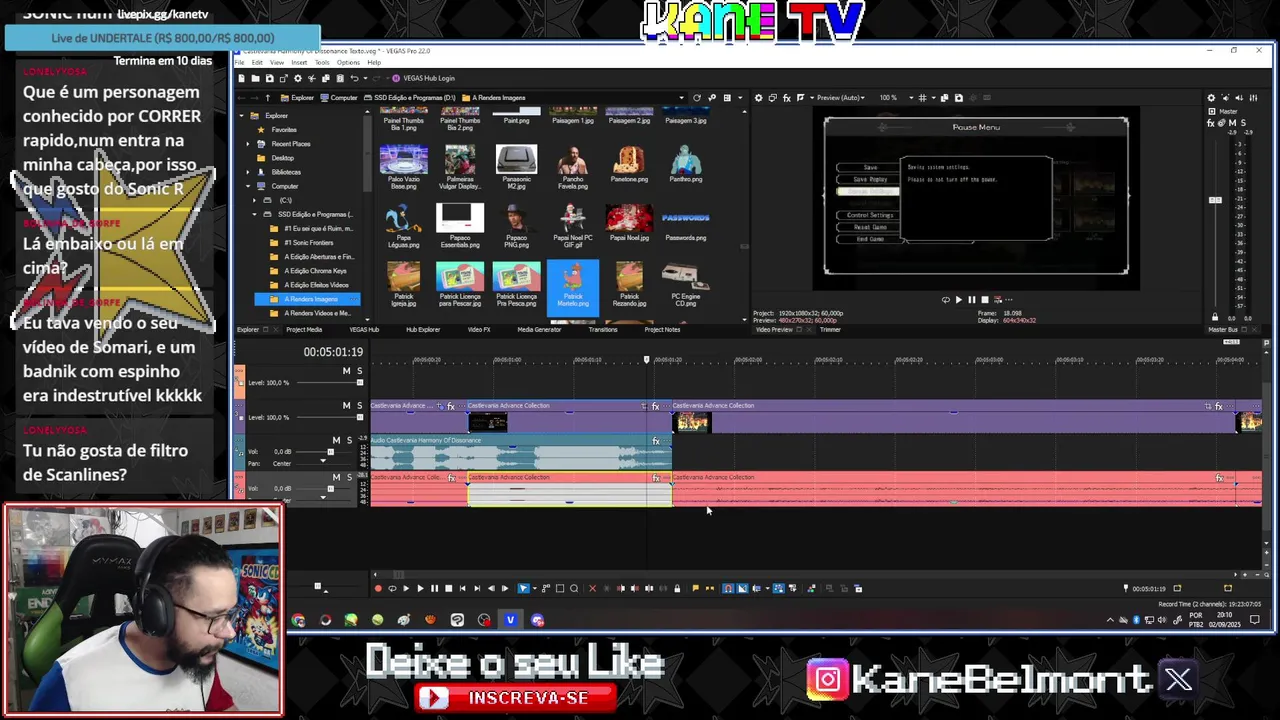This screenshot has height=720, width=1280.
Task: Open the Tools menu
Action: click(x=322, y=63)
